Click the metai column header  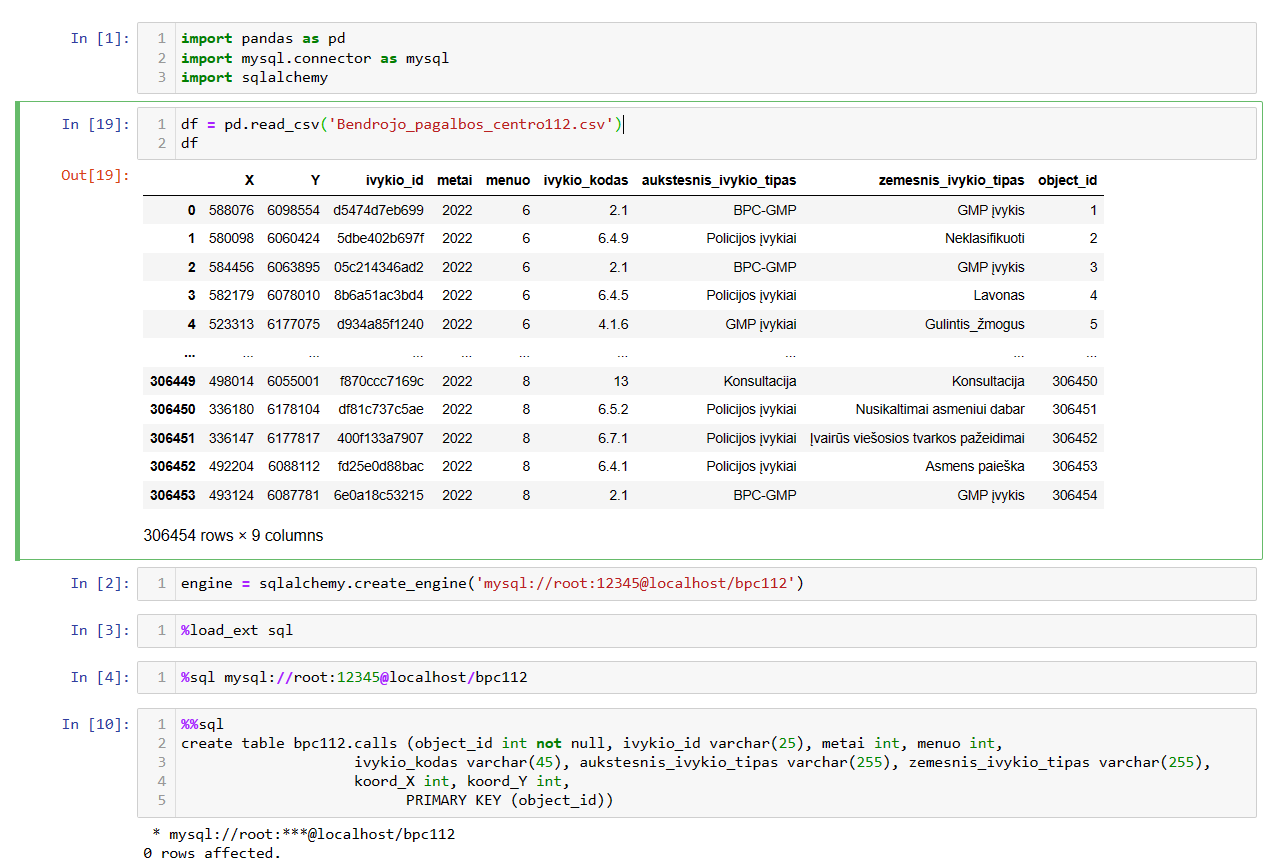pos(455,181)
